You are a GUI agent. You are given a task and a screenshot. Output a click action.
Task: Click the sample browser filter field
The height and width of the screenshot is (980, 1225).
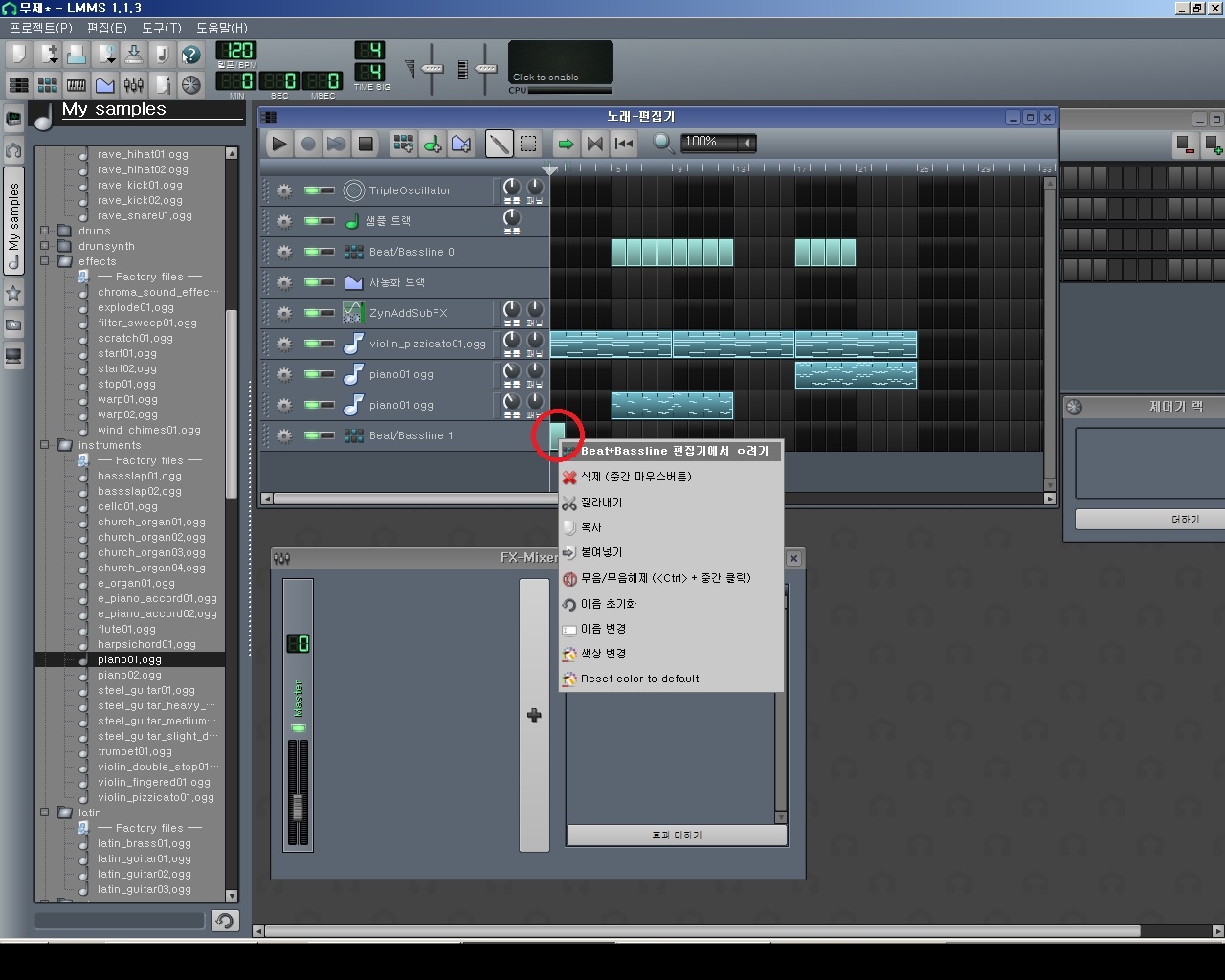120,921
